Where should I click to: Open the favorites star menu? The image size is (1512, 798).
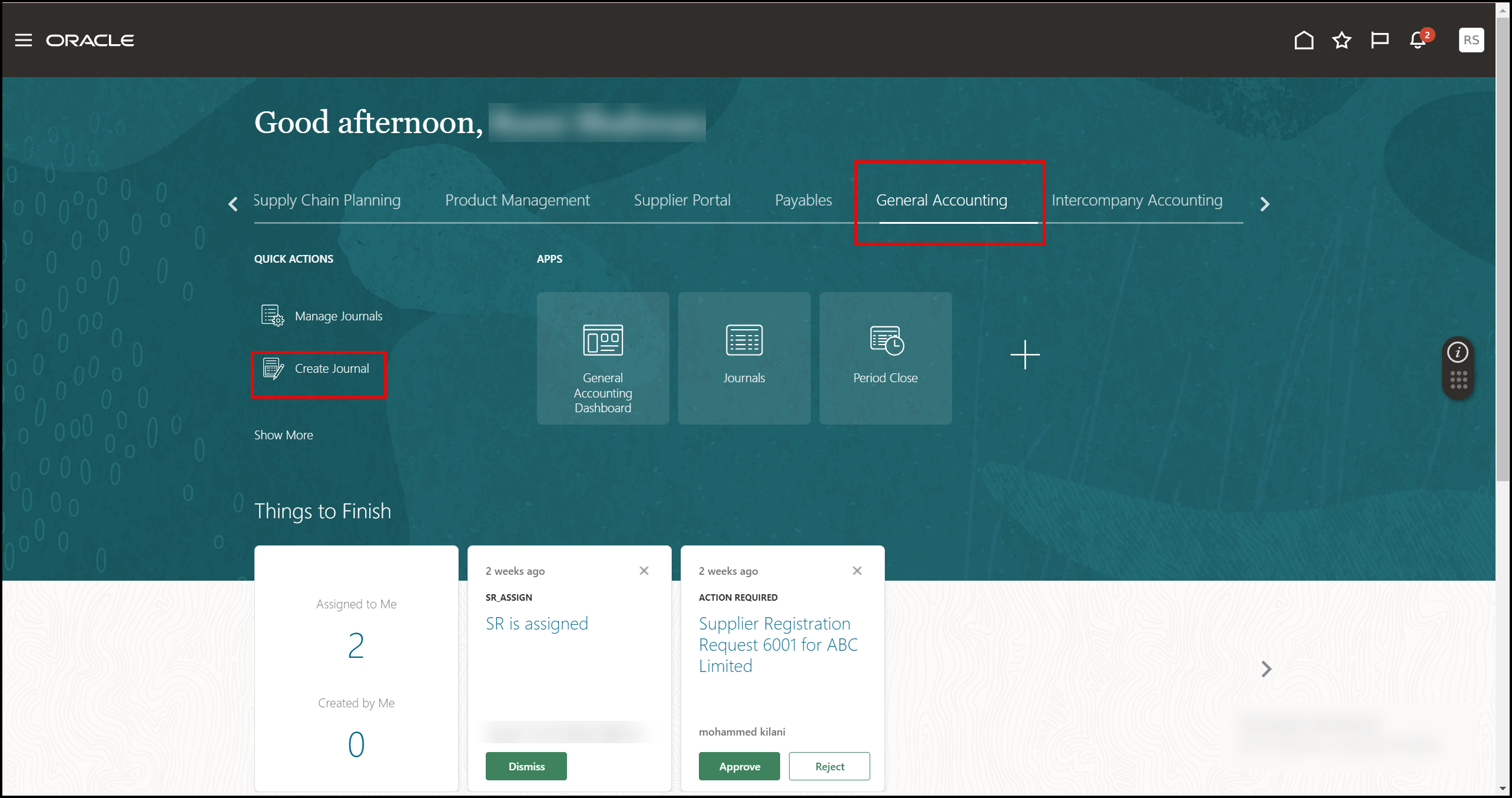coord(1341,40)
